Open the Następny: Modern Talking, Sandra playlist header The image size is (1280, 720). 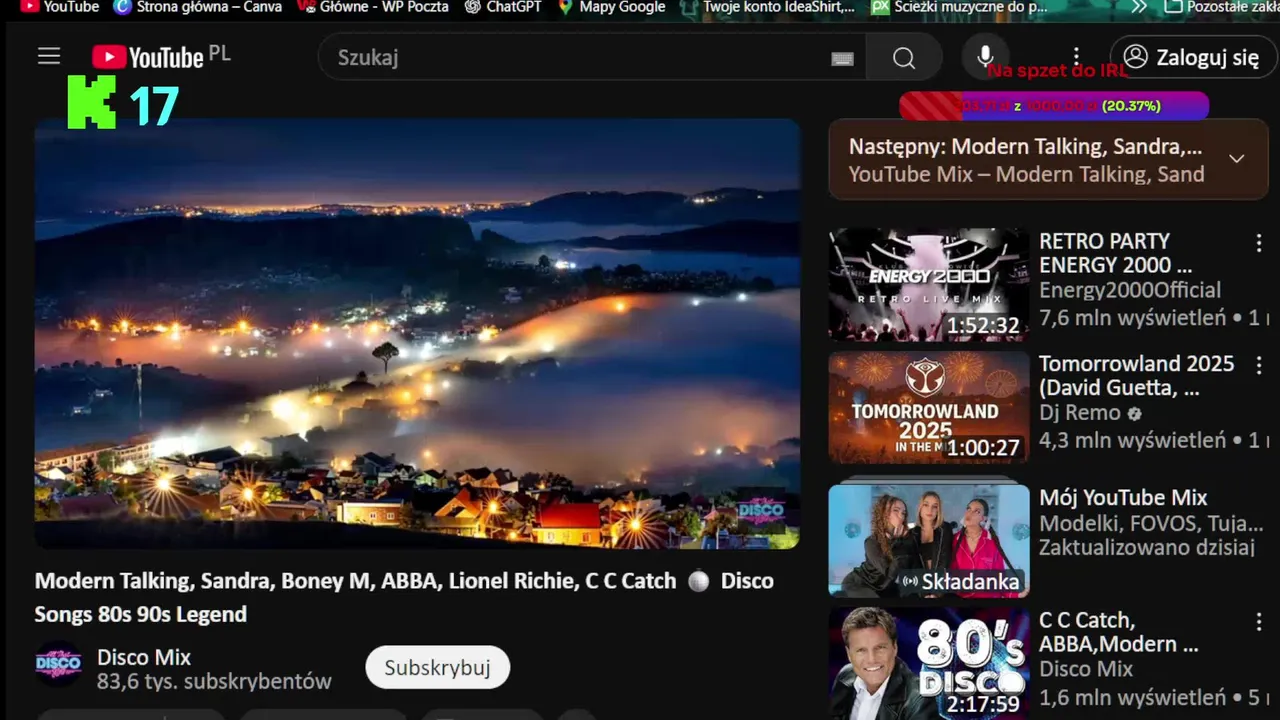[x=1026, y=147]
